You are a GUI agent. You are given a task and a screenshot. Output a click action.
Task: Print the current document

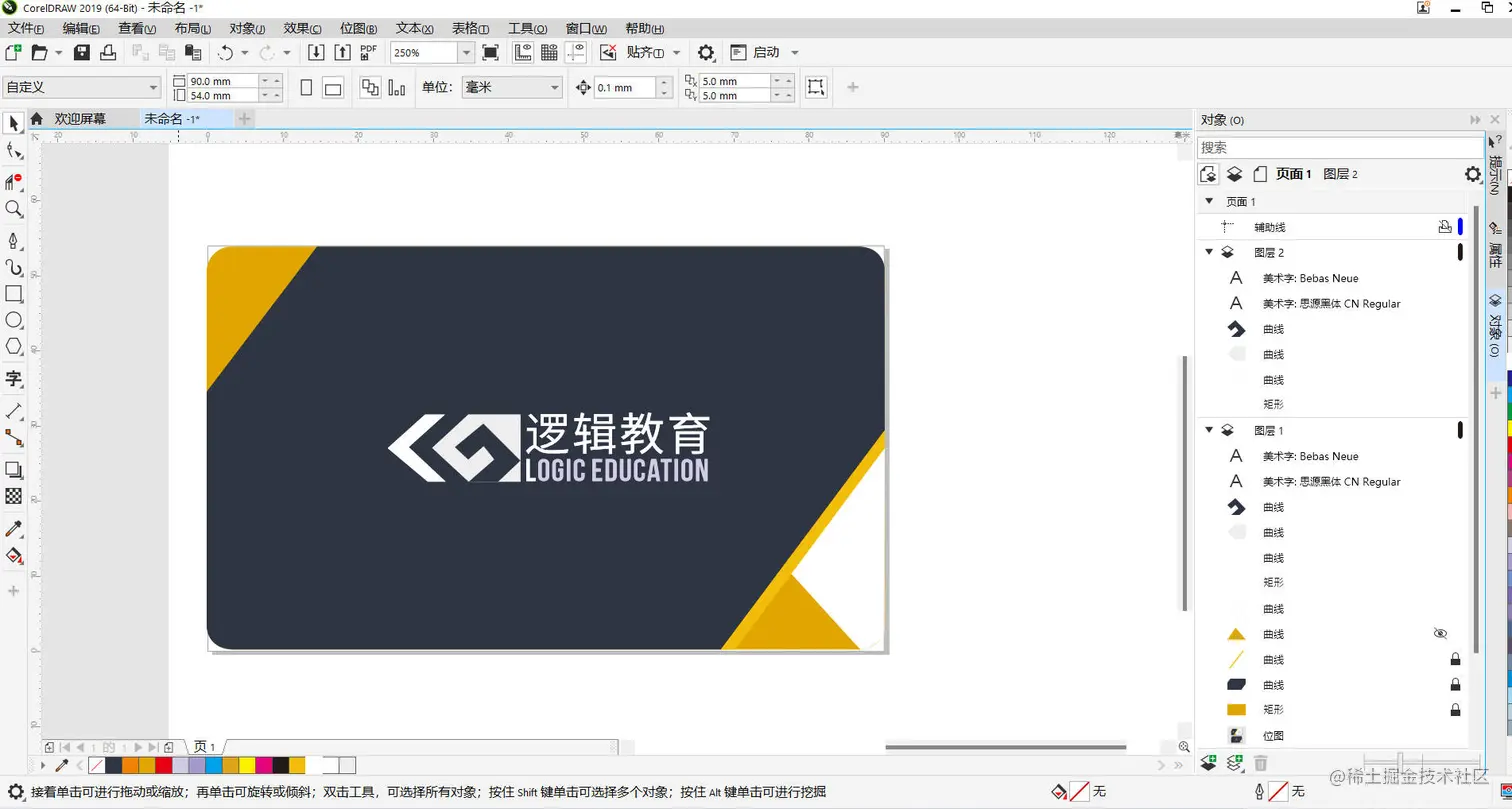pos(108,52)
